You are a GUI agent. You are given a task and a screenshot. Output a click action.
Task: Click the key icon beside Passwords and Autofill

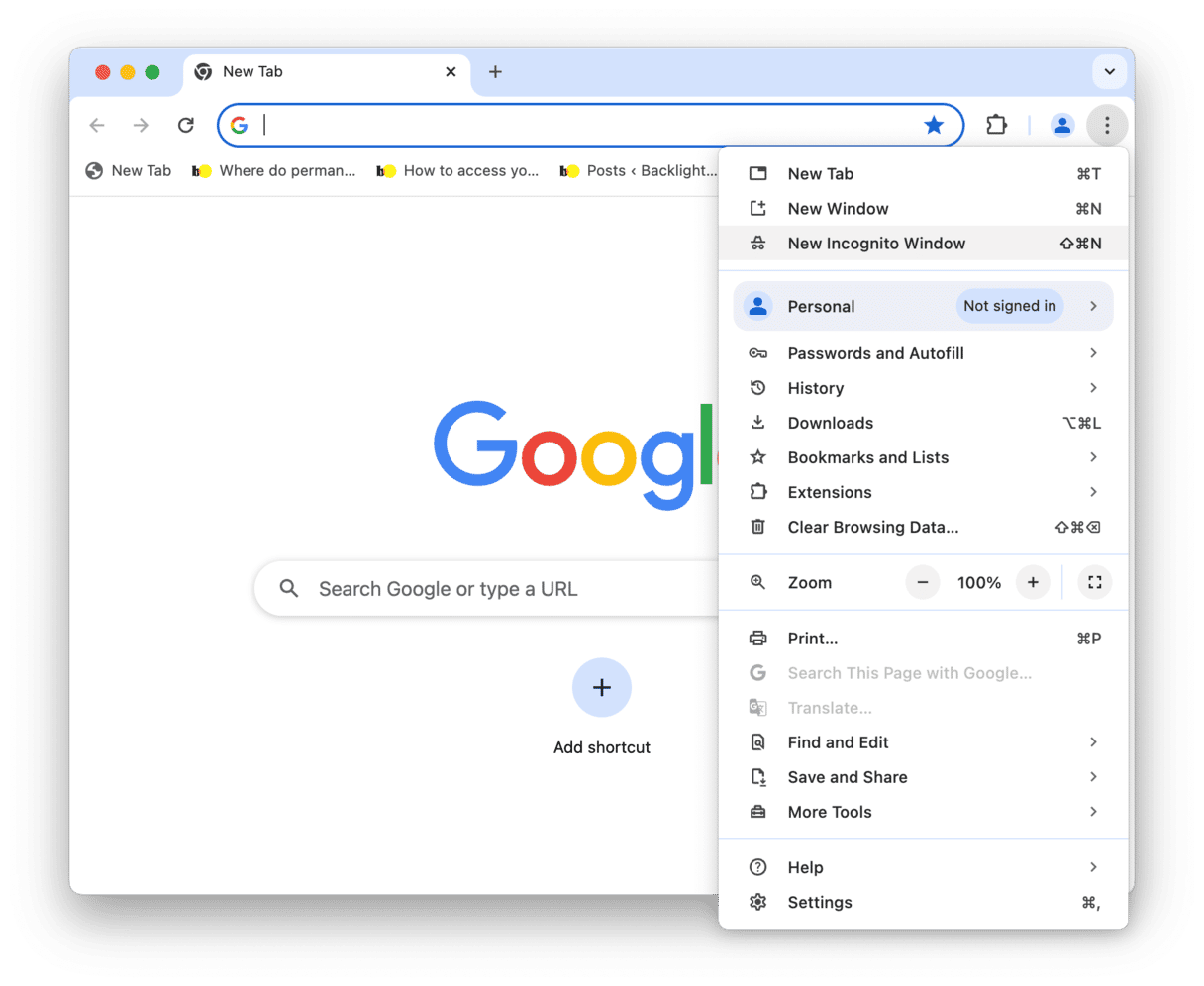pos(757,353)
